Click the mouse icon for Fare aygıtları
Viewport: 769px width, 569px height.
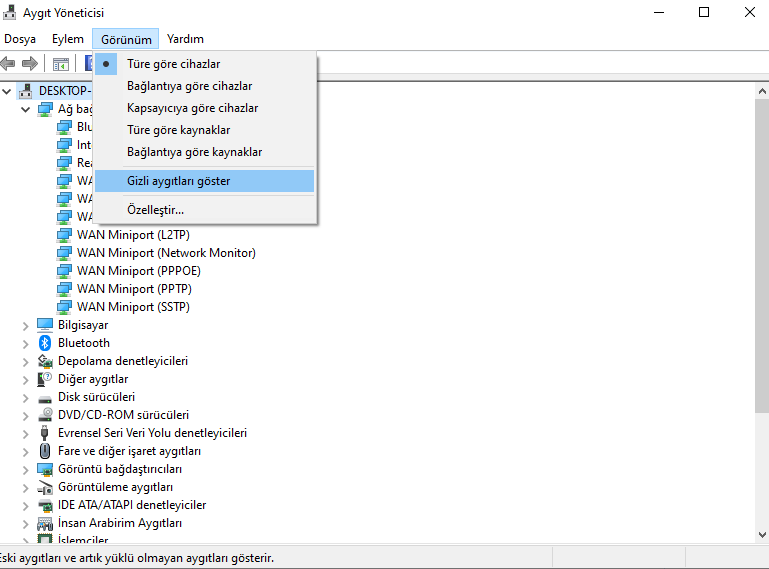tap(45, 451)
